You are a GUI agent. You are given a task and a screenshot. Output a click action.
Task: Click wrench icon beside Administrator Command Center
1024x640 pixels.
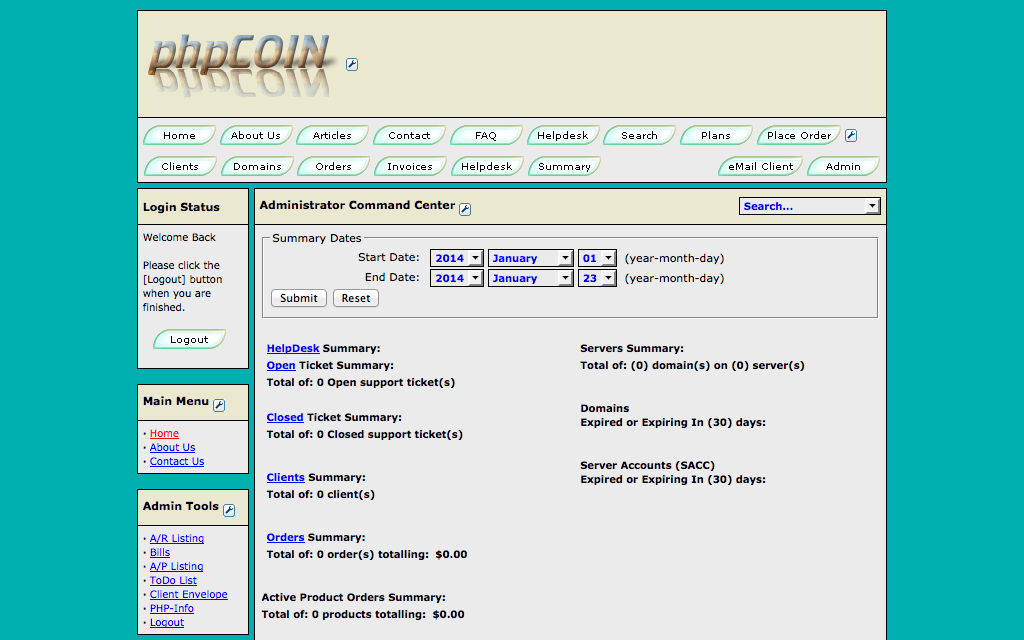coord(465,208)
